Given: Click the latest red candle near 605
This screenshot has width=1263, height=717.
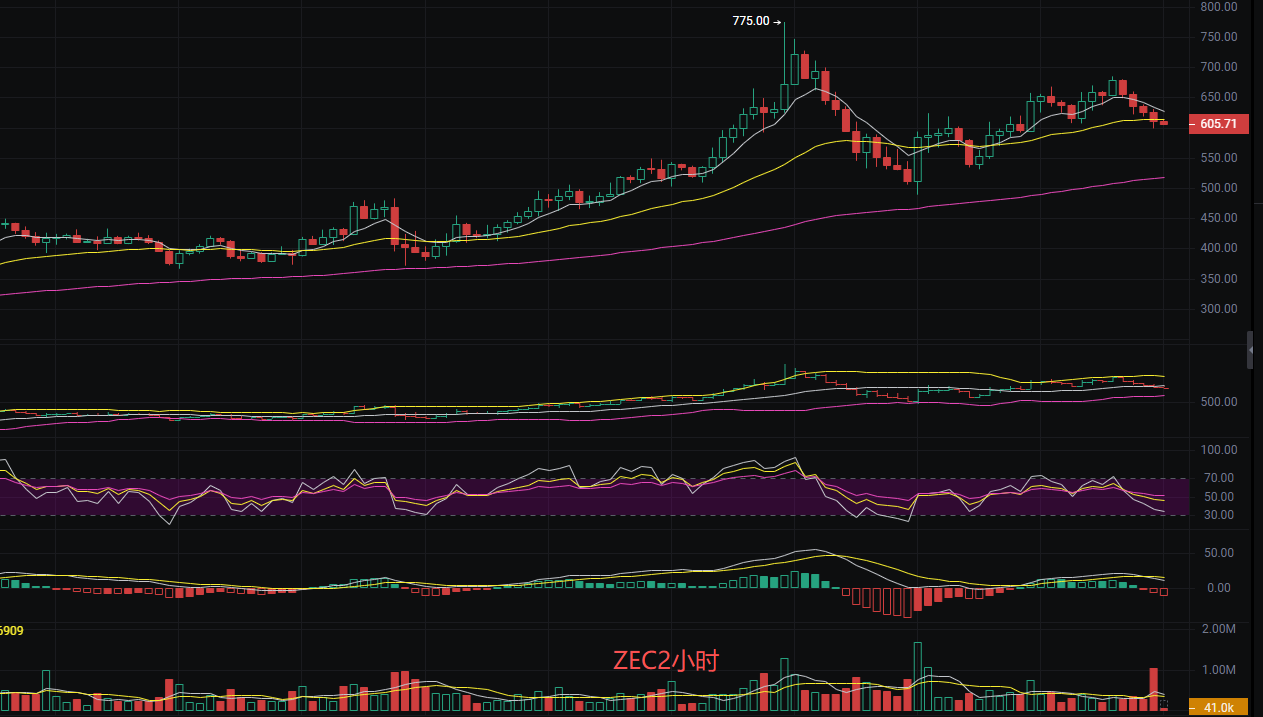Looking at the screenshot, I should pyautogui.click(x=1163, y=122).
